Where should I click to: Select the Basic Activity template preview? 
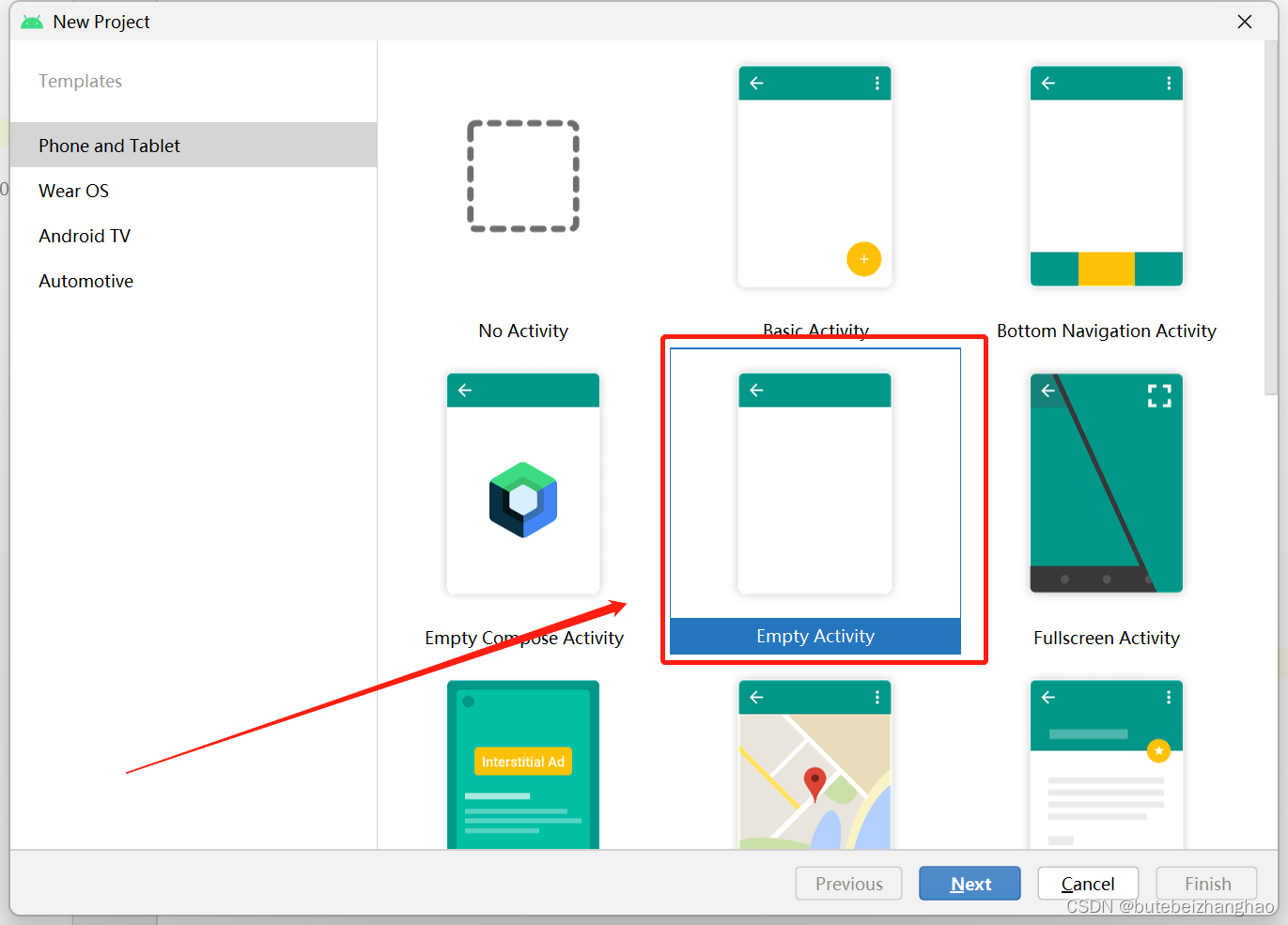point(815,177)
